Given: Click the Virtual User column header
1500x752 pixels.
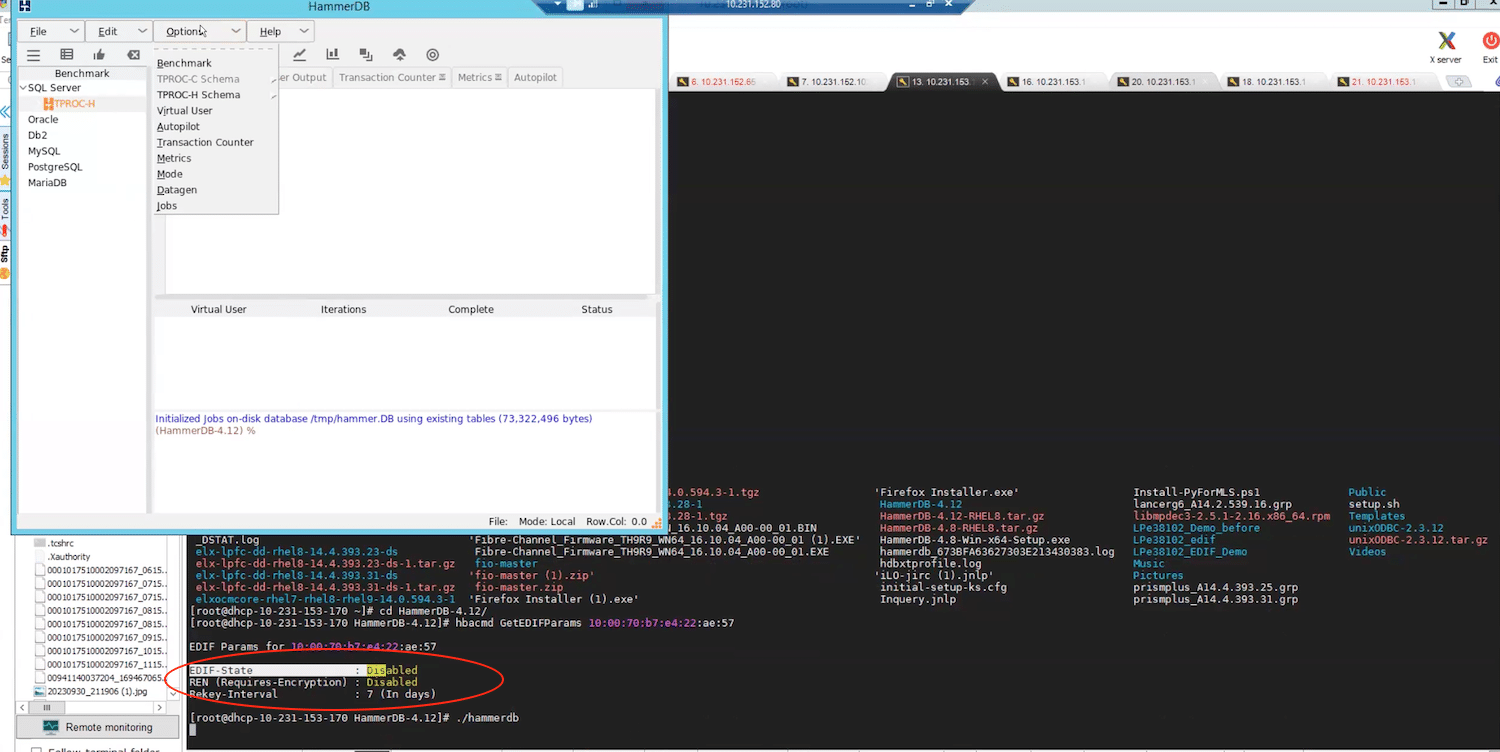Looking at the screenshot, I should click(x=218, y=310).
